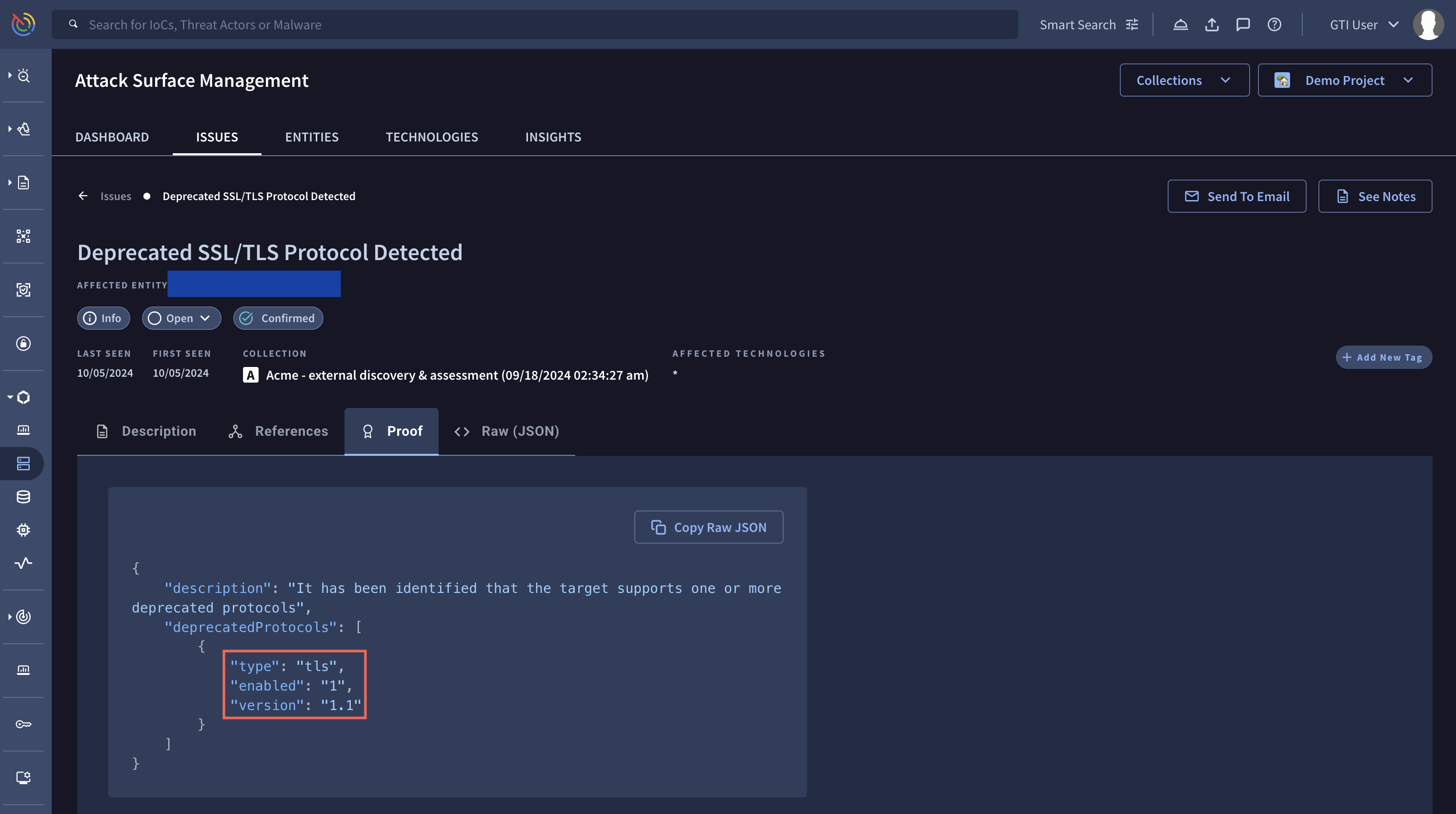The height and width of the screenshot is (814, 1456).
Task: Open the Open status dropdown
Action: [x=182, y=318]
